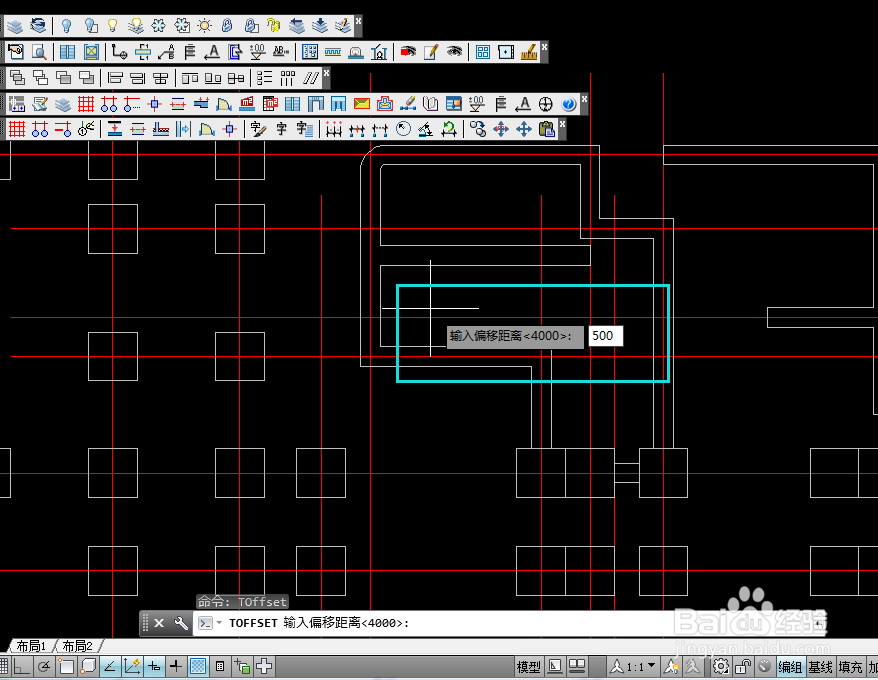
Task: Click the magnifier find icon
Action: (x=39, y=52)
